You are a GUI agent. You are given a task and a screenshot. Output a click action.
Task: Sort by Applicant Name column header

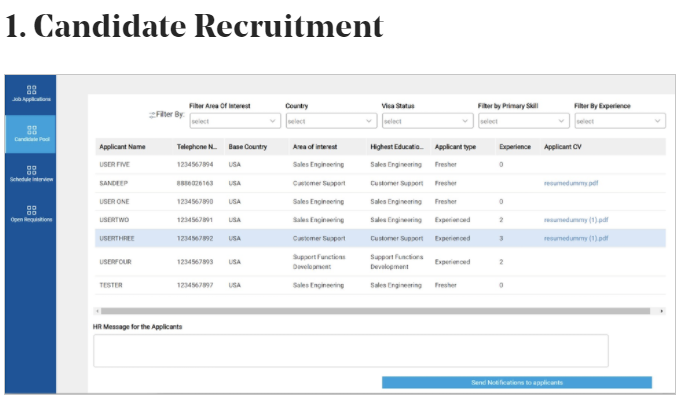click(x=122, y=147)
